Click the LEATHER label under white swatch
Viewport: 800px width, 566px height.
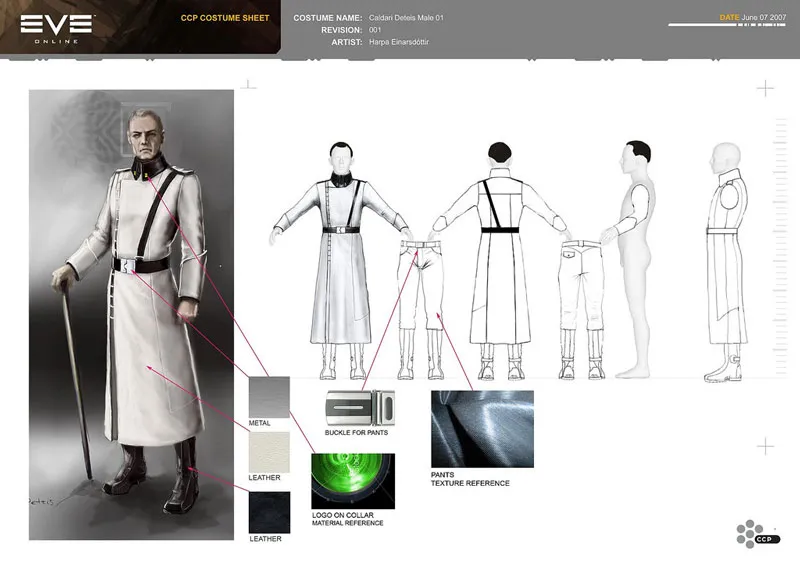coord(264,478)
